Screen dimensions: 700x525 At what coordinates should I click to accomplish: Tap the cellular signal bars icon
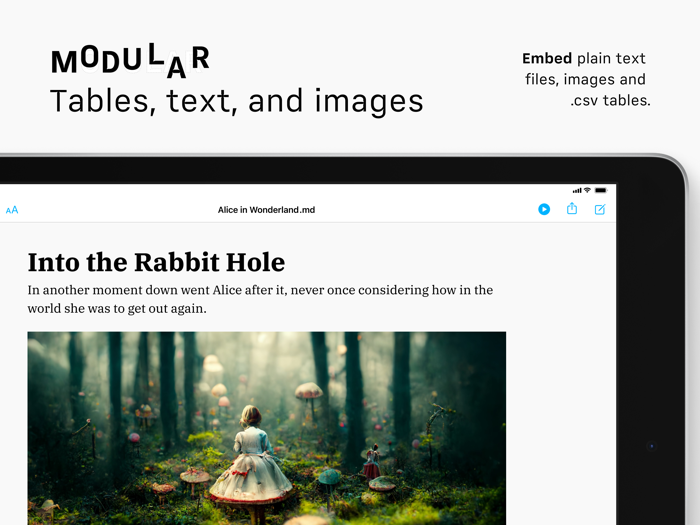point(577,191)
